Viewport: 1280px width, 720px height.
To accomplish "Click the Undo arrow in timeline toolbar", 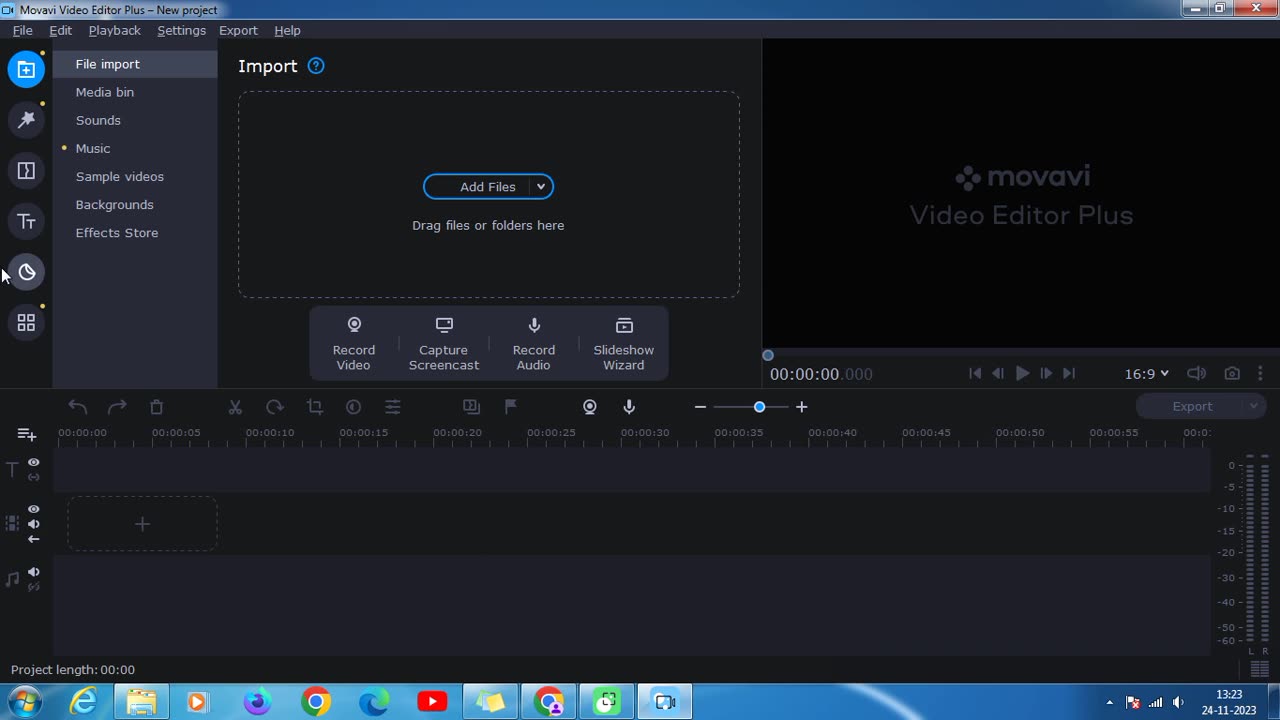I will click(x=78, y=407).
